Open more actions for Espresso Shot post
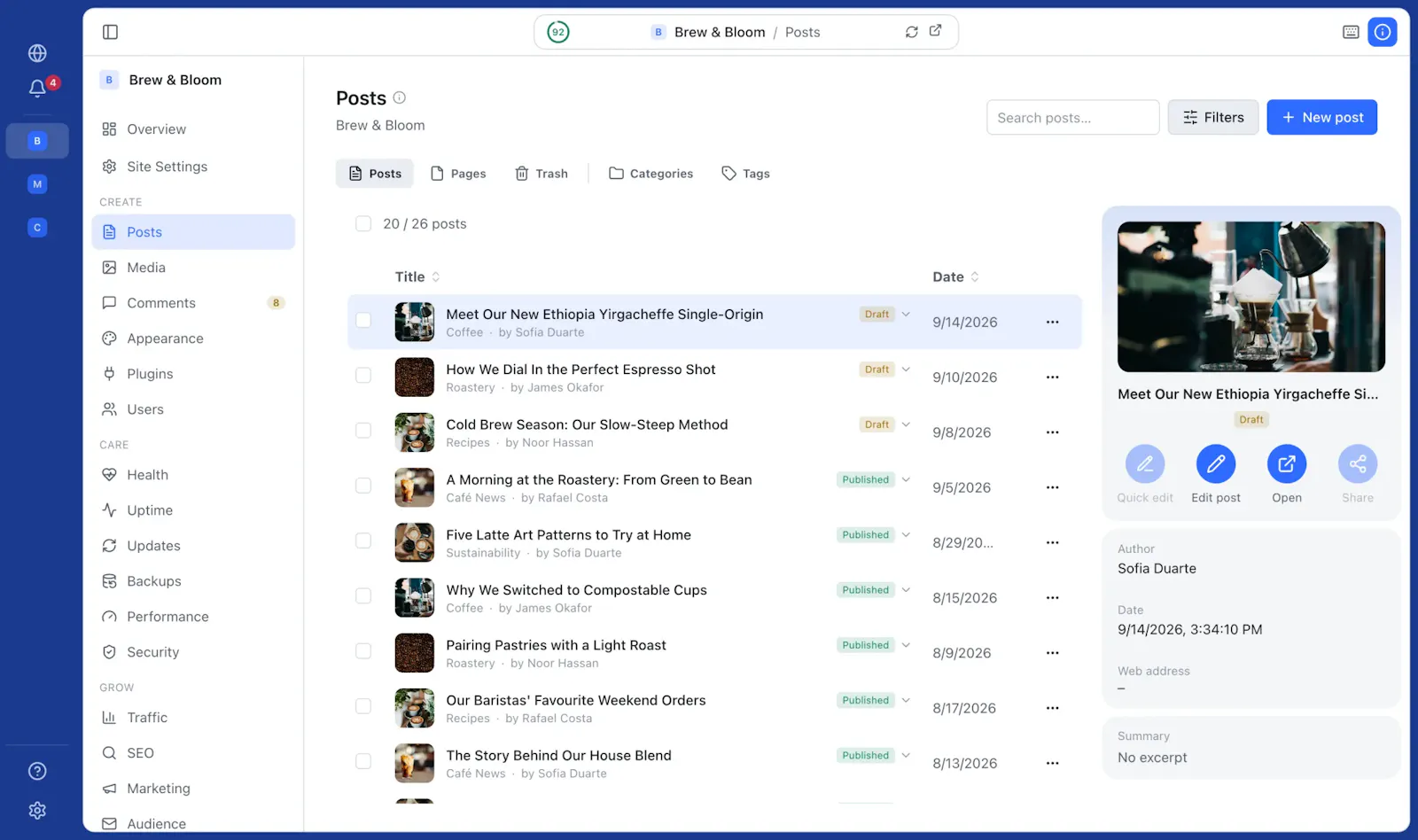Screen dimensions: 1418x840 tap(1052, 377)
